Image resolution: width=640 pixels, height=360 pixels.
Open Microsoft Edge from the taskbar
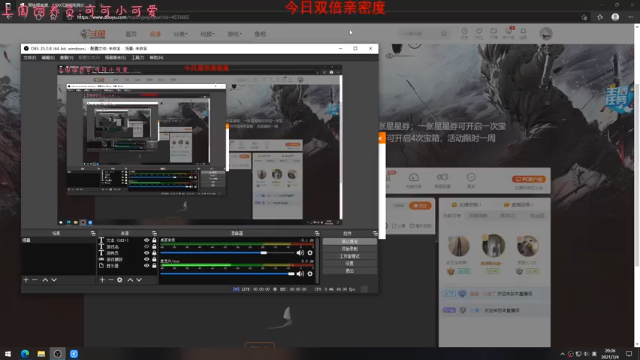pos(25,353)
